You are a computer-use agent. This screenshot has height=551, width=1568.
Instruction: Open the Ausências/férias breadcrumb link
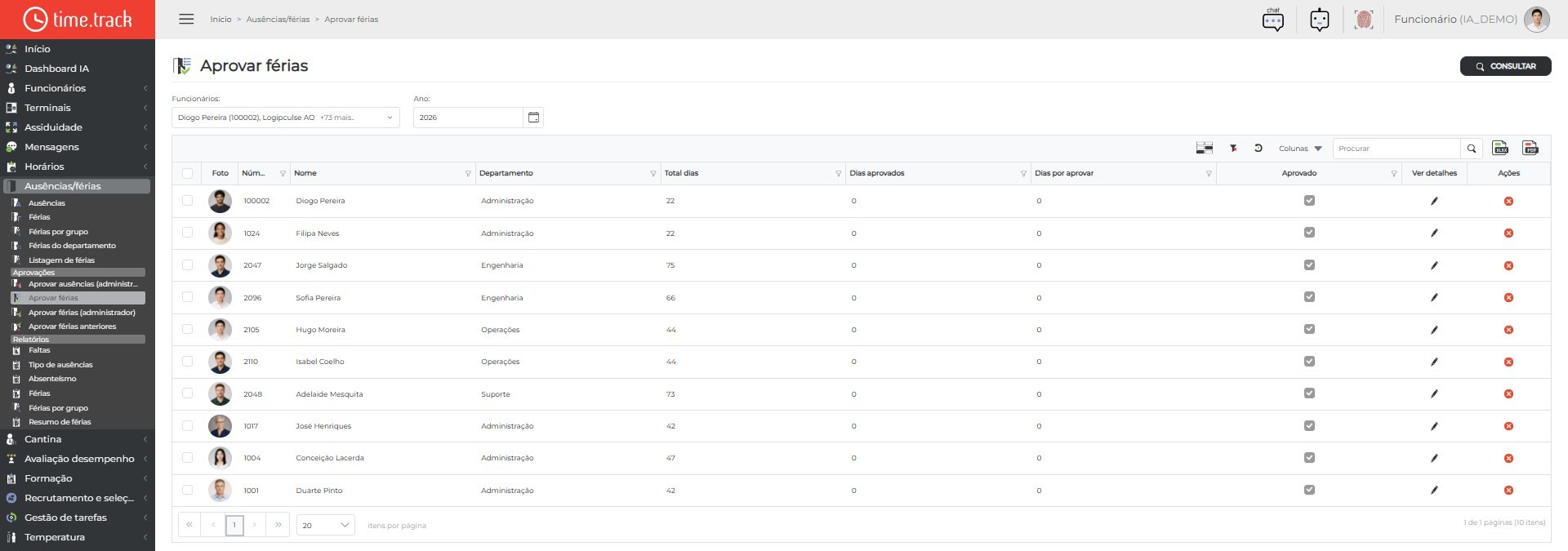click(278, 20)
